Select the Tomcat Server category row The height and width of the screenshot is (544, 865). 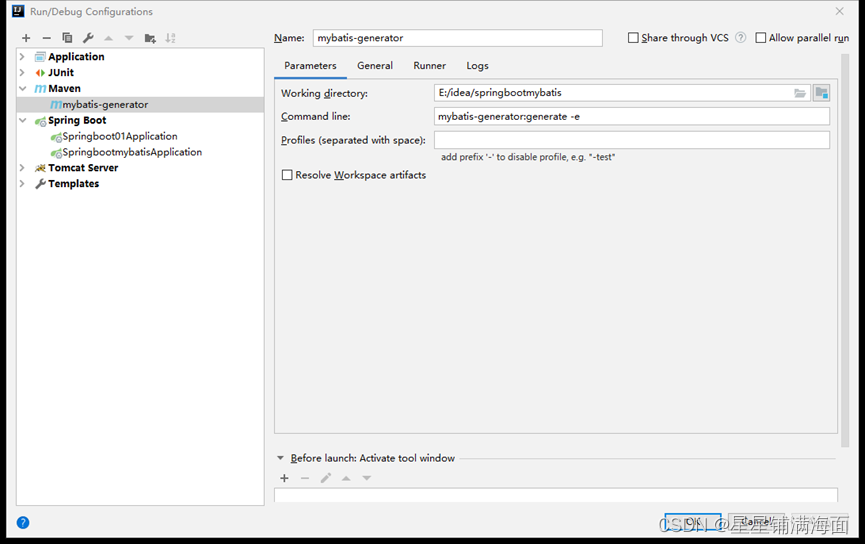pyautogui.click(x=140, y=168)
